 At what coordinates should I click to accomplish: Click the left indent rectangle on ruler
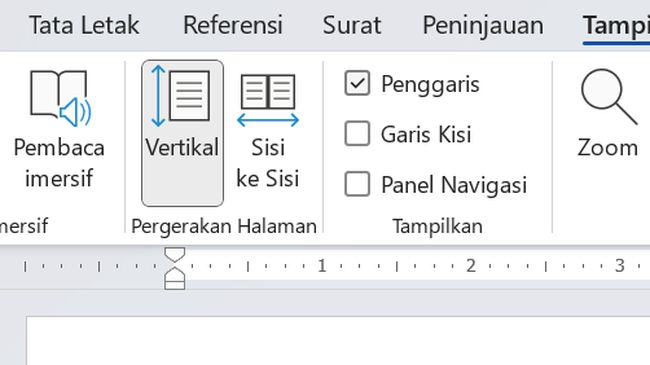pos(175,285)
